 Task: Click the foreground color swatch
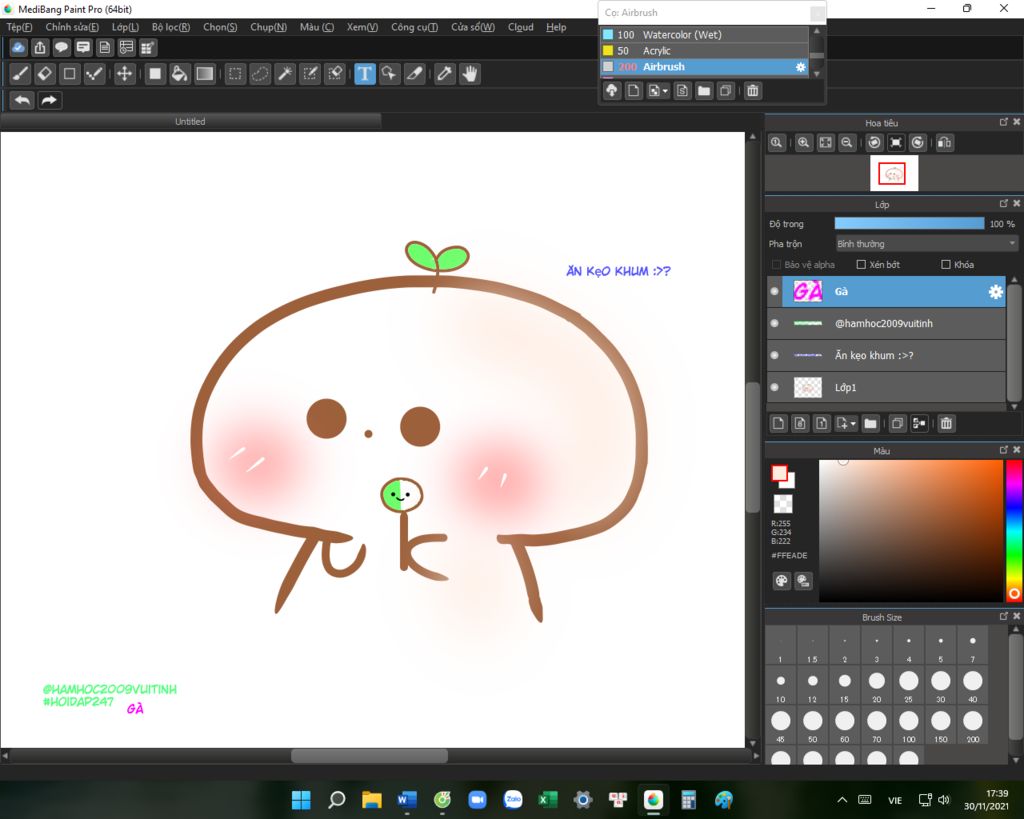coord(779,473)
